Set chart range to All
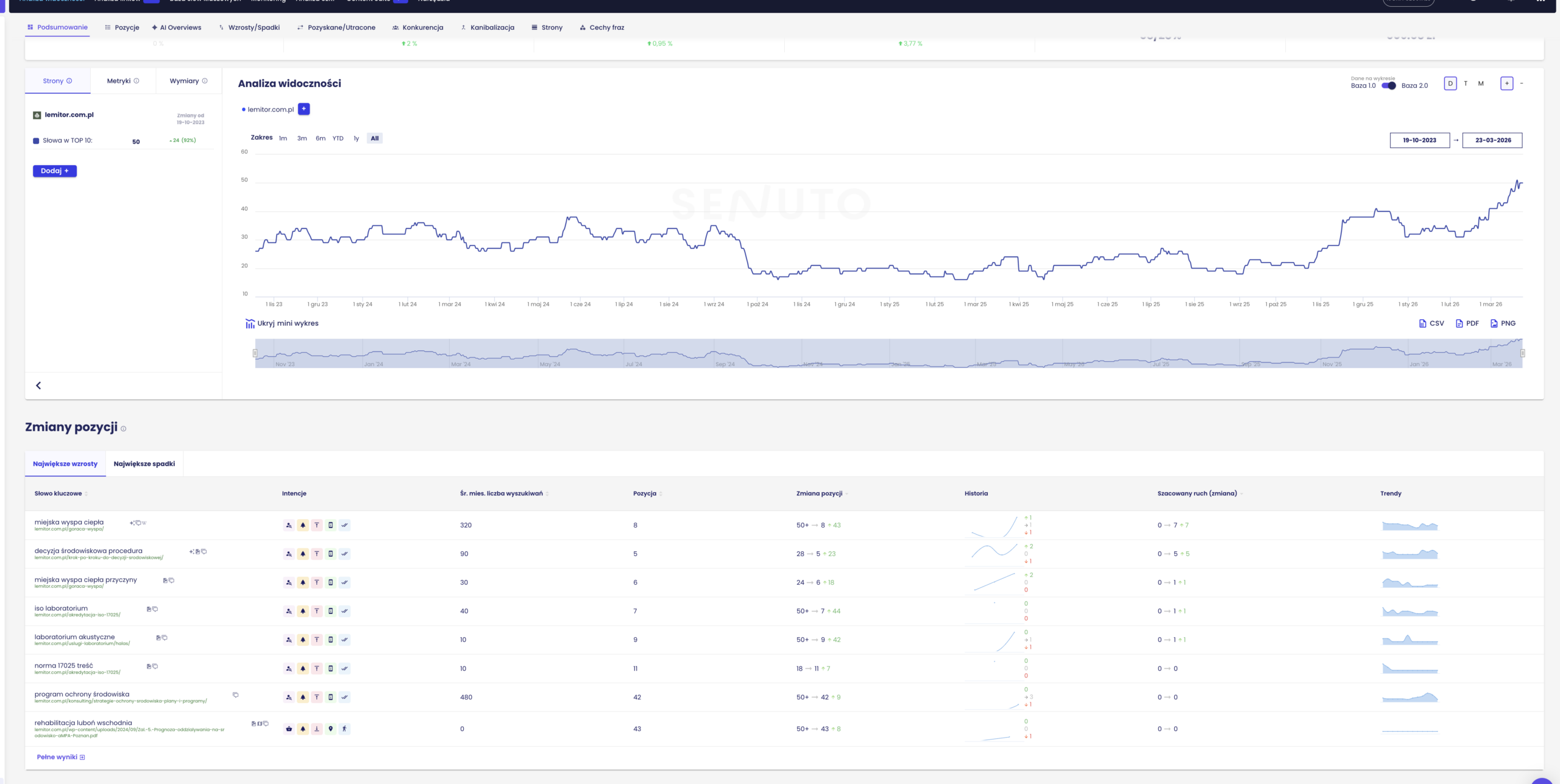The height and width of the screenshot is (784, 1560). [x=375, y=138]
